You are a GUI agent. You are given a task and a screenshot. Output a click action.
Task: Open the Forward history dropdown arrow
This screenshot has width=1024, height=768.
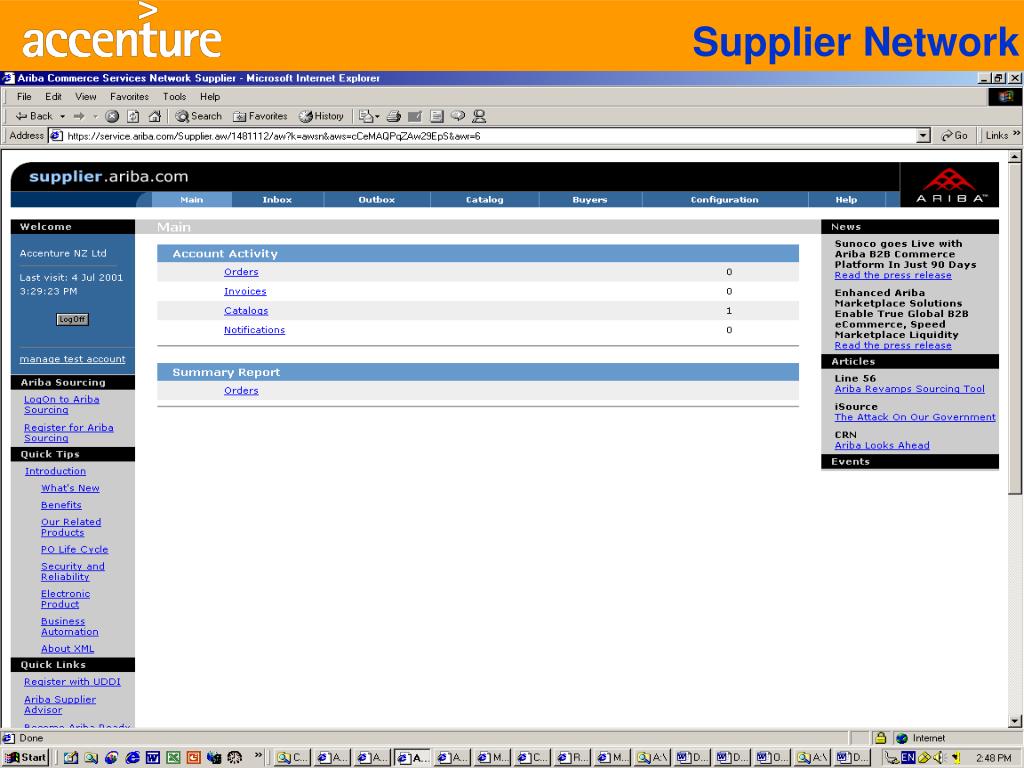point(95,116)
